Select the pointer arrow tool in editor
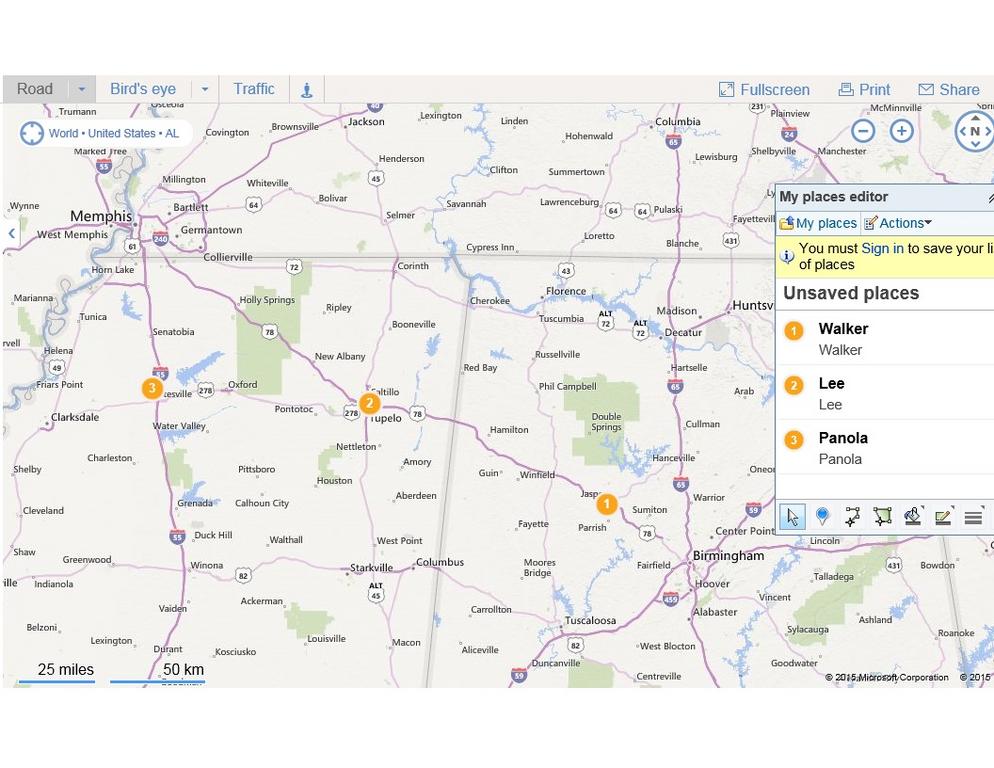994x768 pixels. click(x=792, y=517)
